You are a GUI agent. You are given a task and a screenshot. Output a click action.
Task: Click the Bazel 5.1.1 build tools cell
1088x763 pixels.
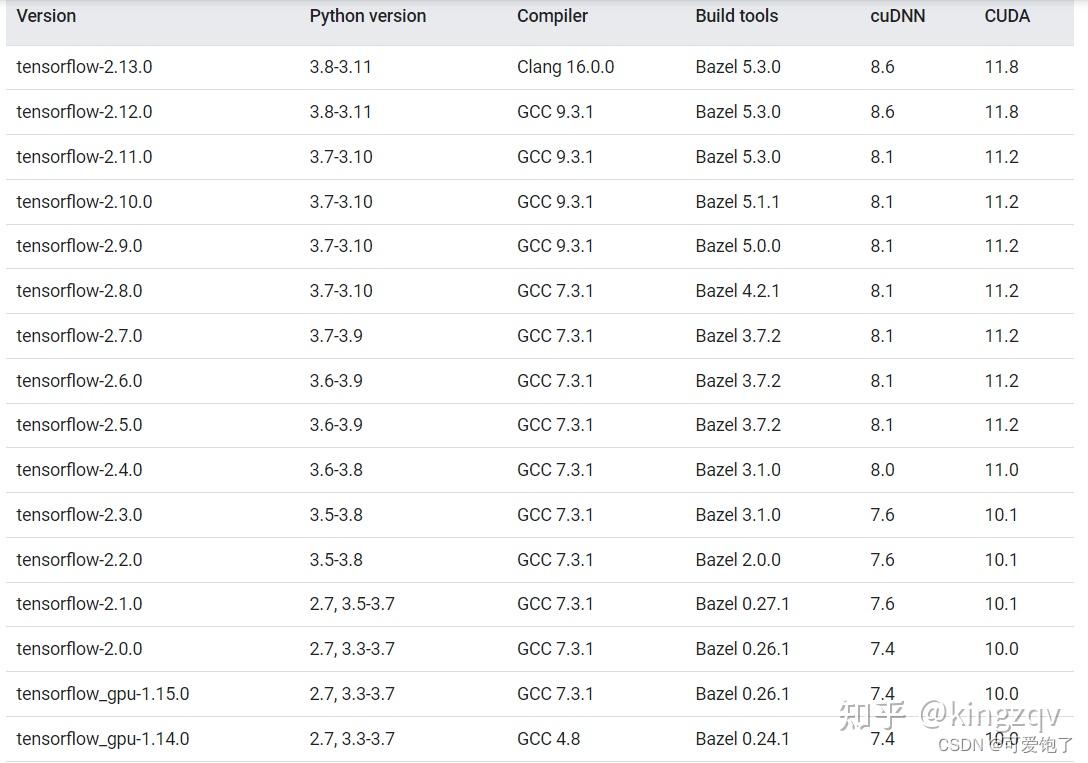737,202
